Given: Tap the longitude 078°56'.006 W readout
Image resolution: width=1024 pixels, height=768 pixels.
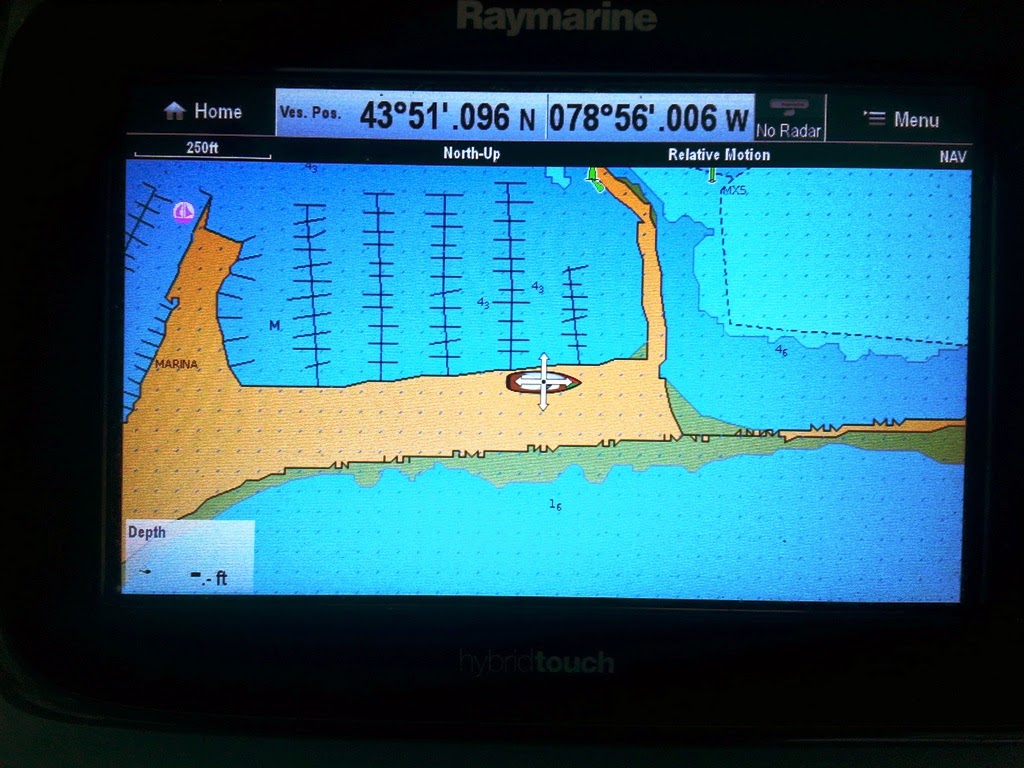Looking at the screenshot, I should (649, 119).
